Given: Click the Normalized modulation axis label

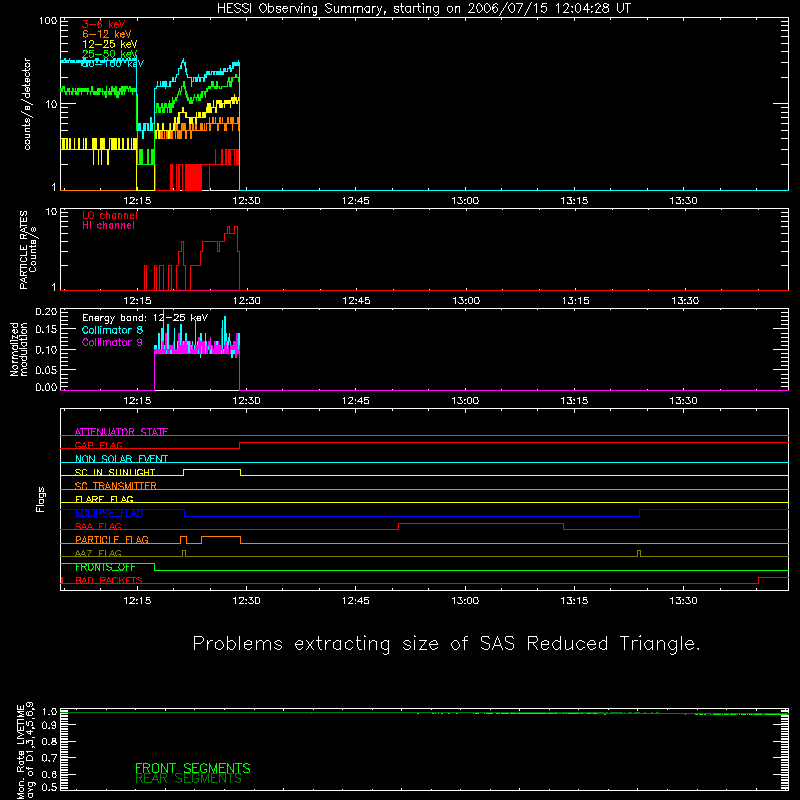Looking at the screenshot, I should click(18, 349).
